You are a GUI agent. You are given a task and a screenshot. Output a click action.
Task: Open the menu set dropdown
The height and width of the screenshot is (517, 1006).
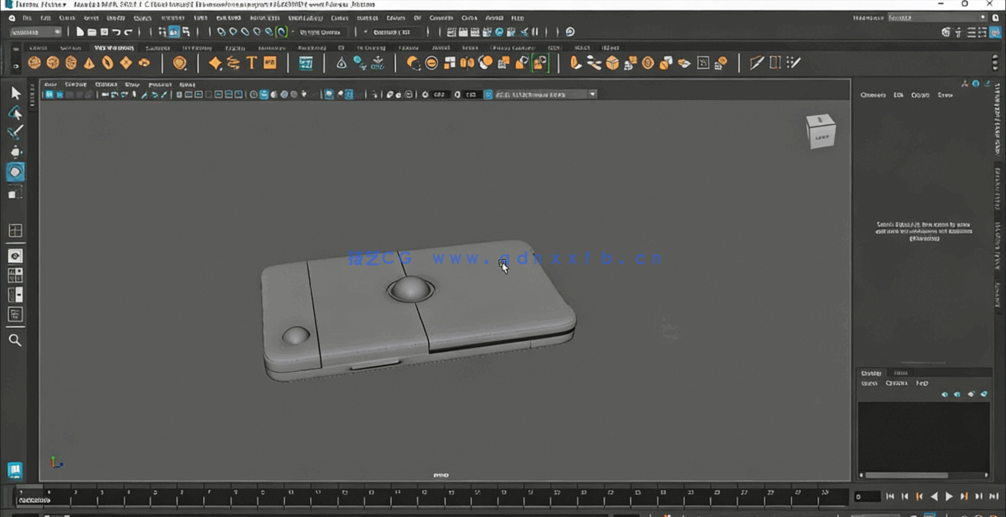pos(36,32)
